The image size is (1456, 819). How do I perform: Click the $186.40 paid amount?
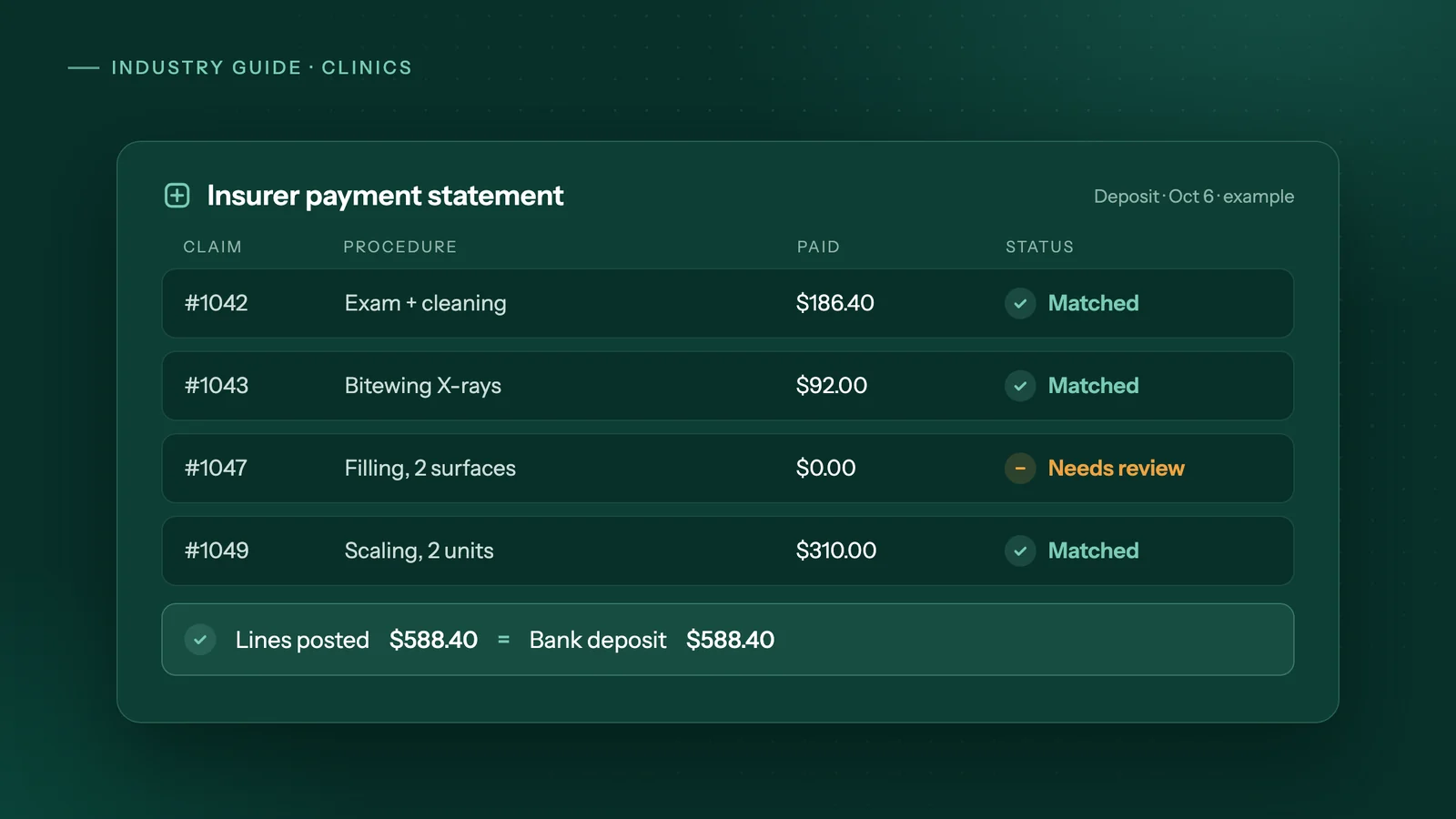[834, 303]
